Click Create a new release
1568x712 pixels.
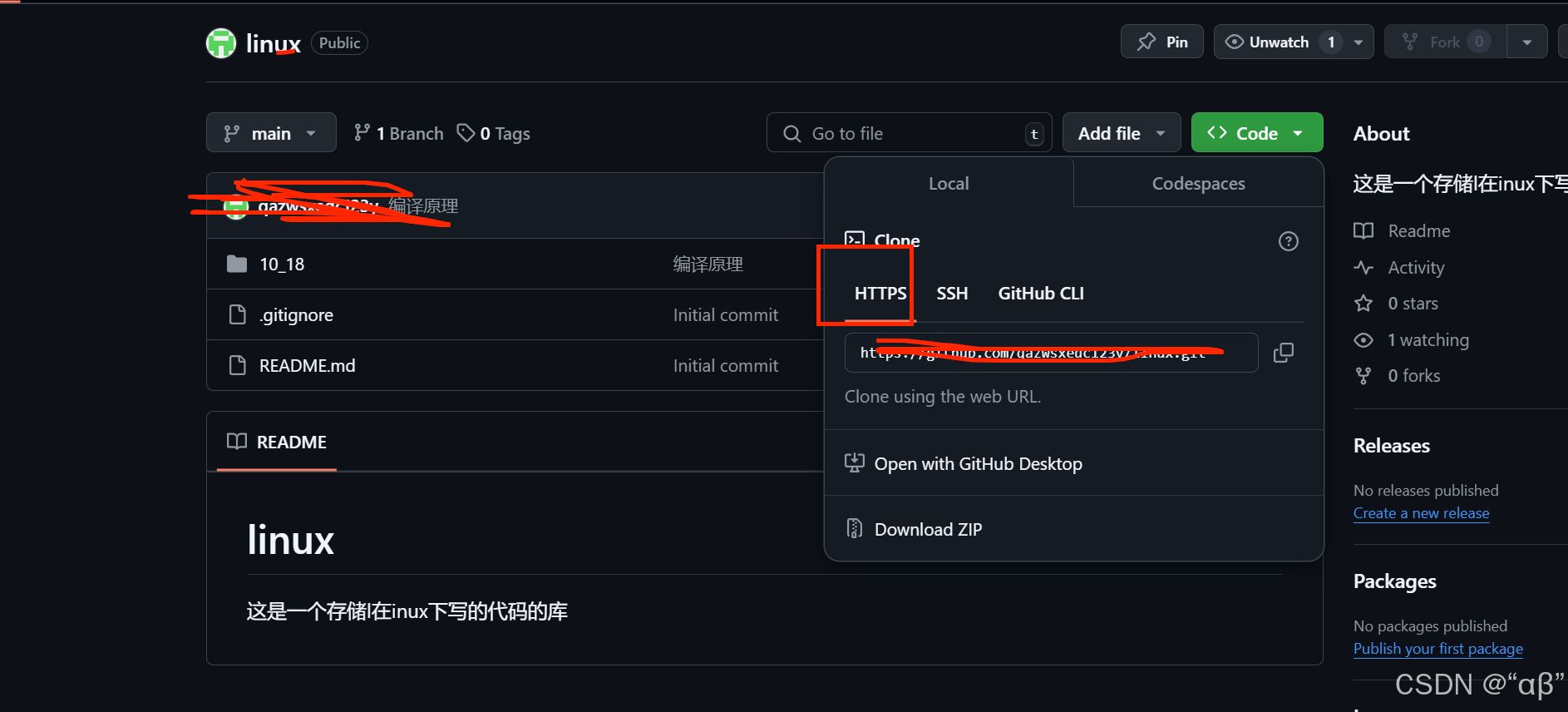[x=1421, y=513]
